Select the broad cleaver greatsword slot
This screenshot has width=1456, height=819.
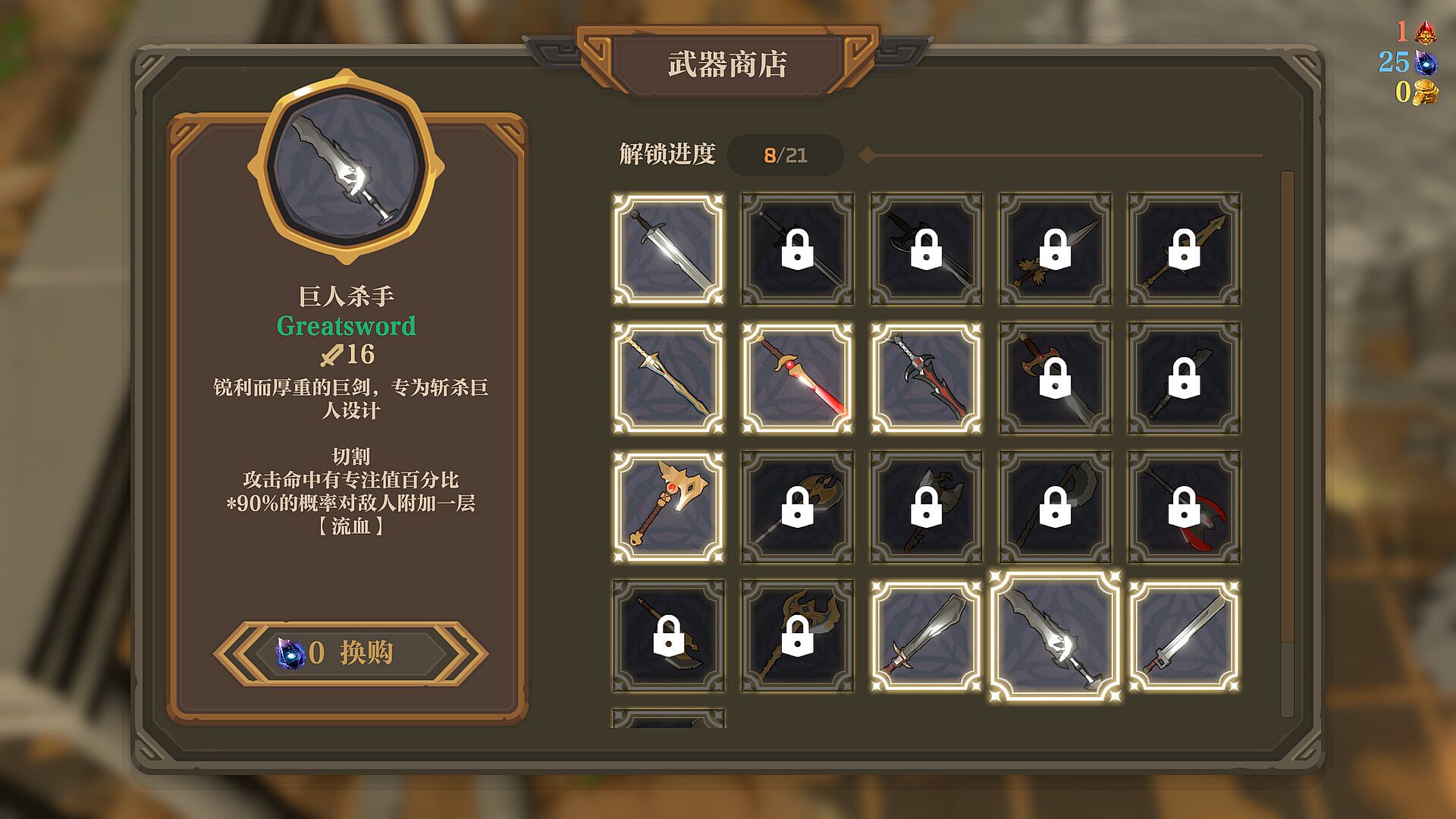click(926, 635)
